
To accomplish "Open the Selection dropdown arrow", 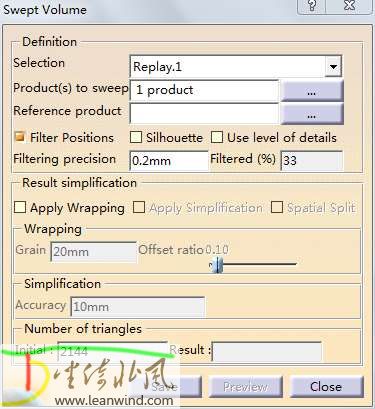I will coord(333,67).
